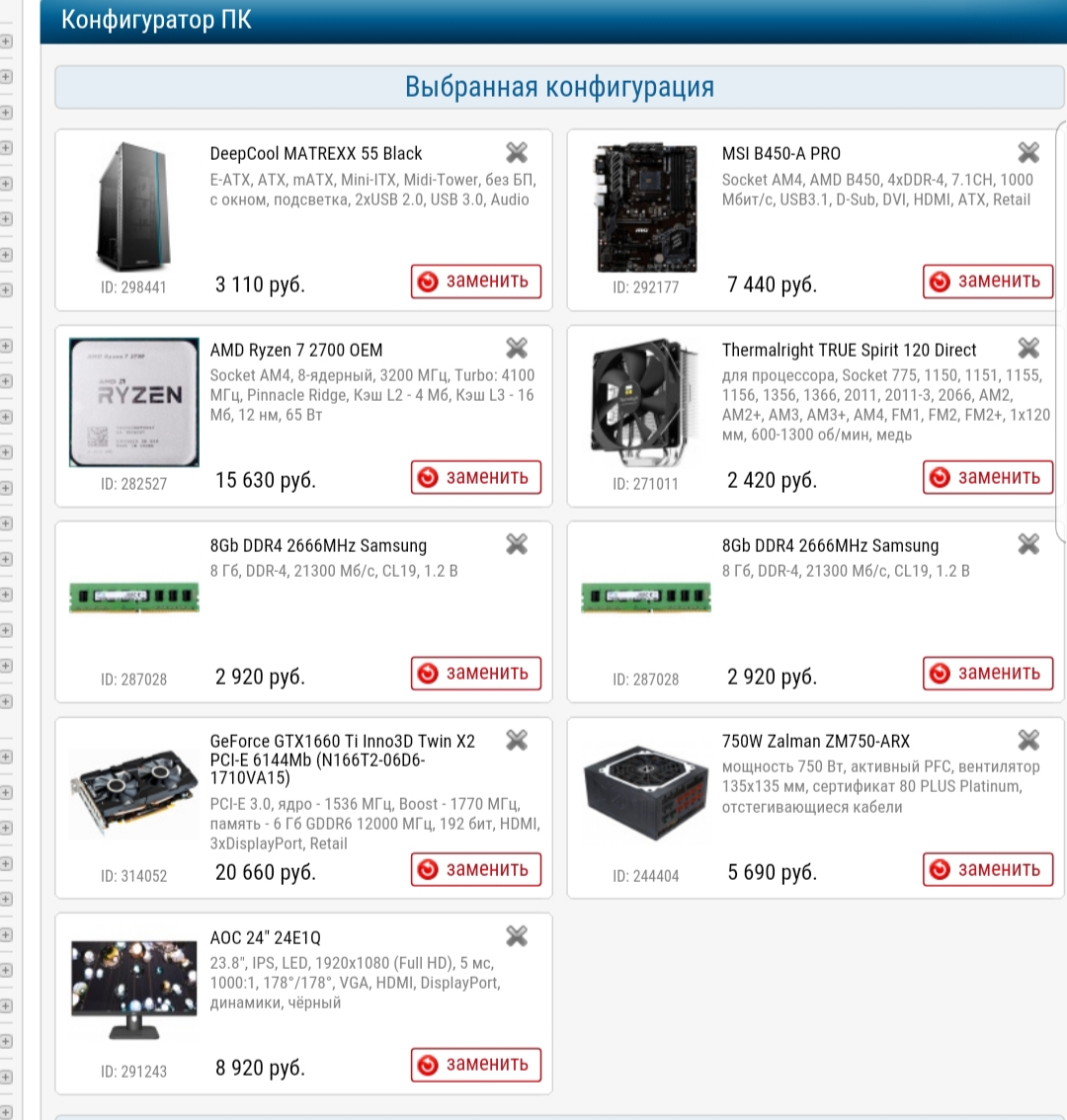The height and width of the screenshot is (1120, 1067).
Task: Open Thermalright TRUE Spirit 120 Direct title
Action: 849,350
